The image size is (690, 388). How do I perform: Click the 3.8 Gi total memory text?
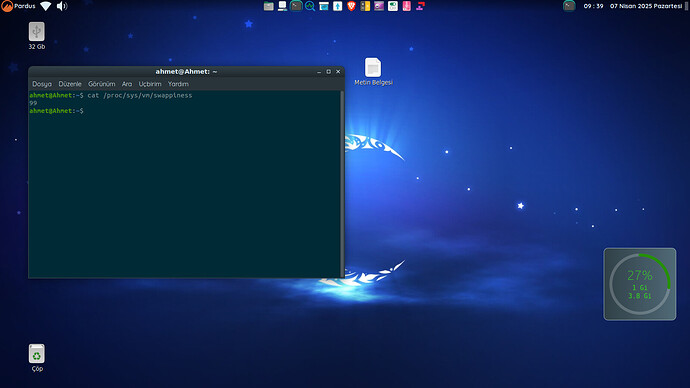click(639, 296)
